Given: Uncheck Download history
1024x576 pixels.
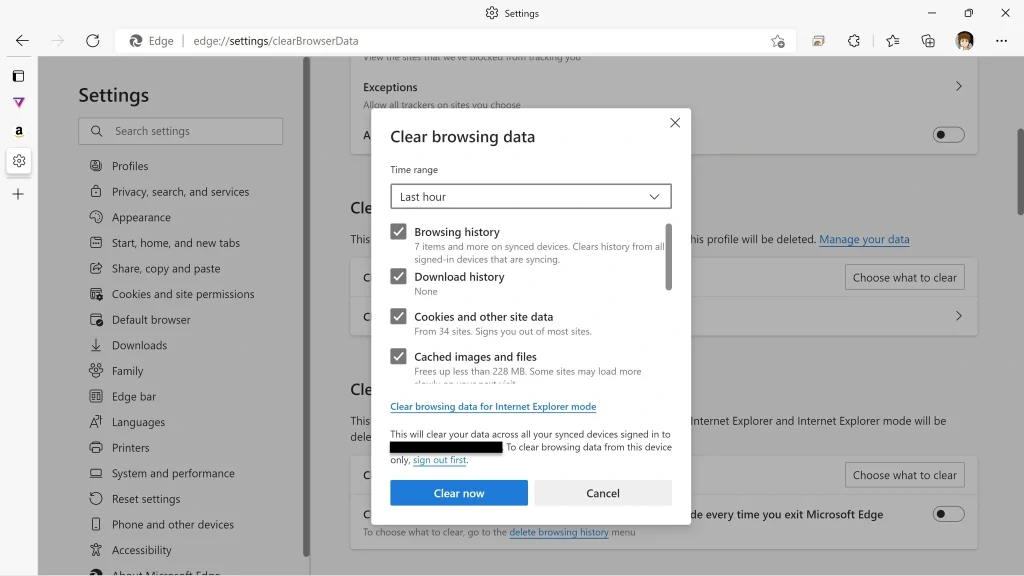Looking at the screenshot, I should [x=398, y=277].
